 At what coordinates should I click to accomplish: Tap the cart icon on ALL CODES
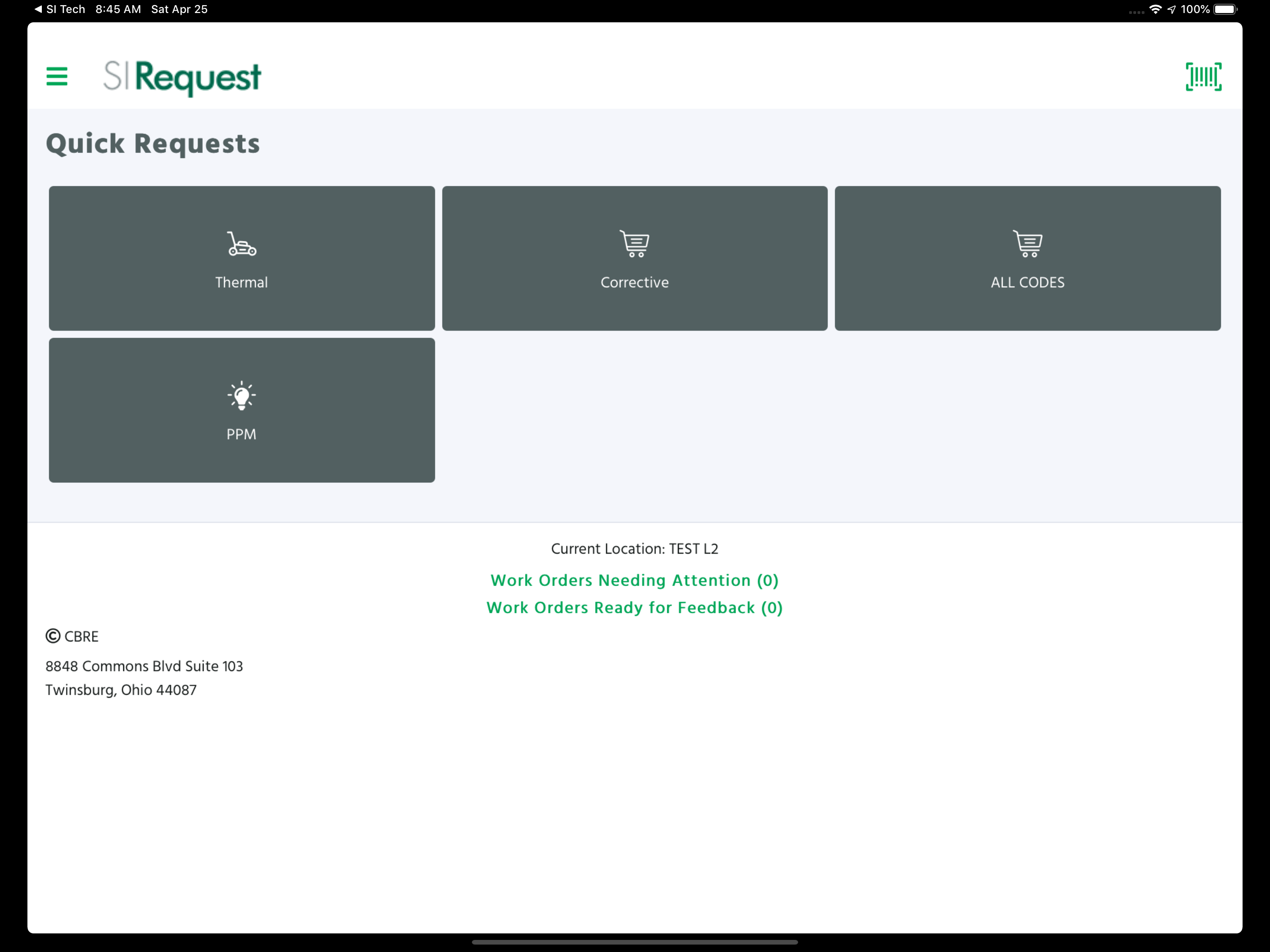(x=1027, y=244)
